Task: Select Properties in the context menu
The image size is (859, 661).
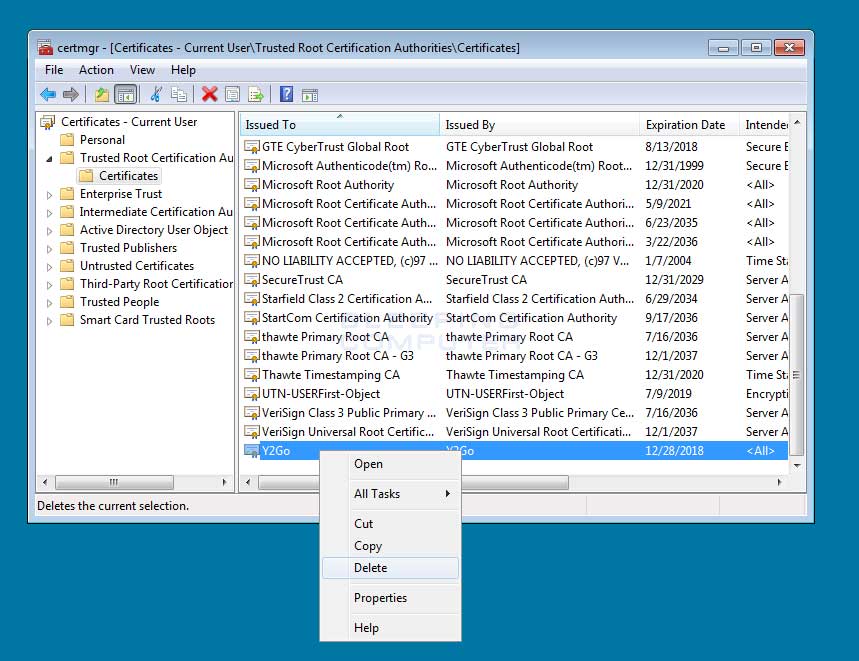Action: pos(380,598)
